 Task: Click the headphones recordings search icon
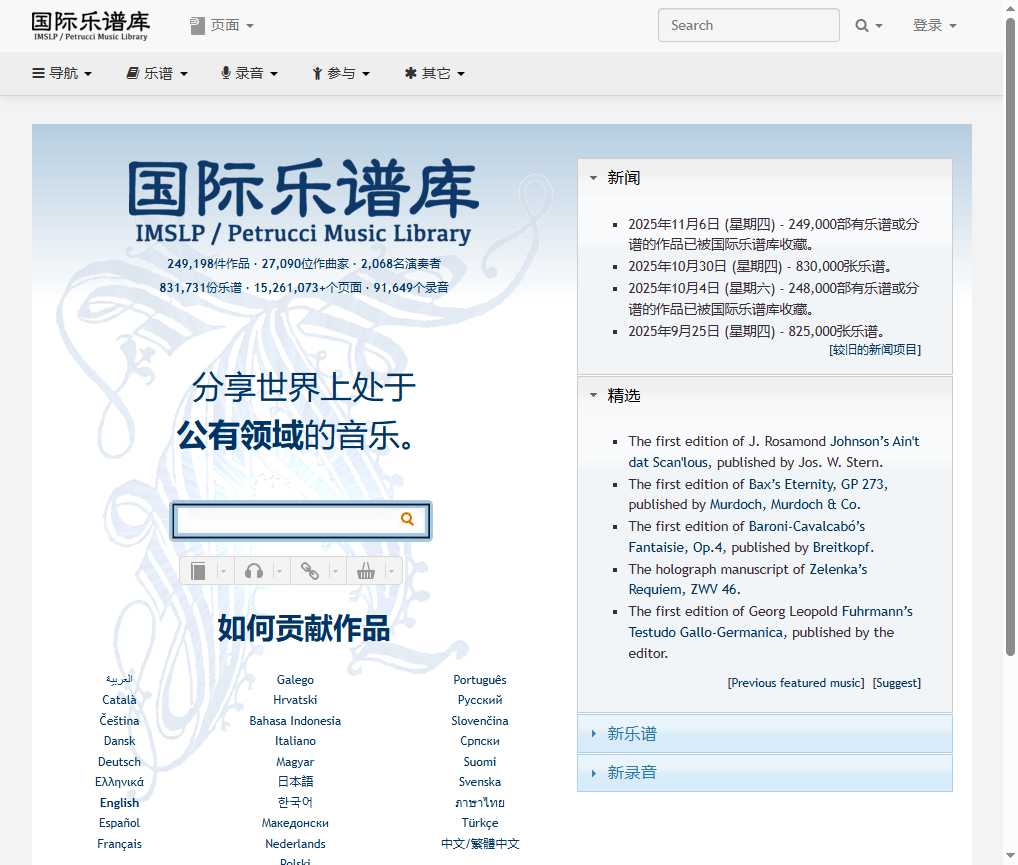point(254,570)
